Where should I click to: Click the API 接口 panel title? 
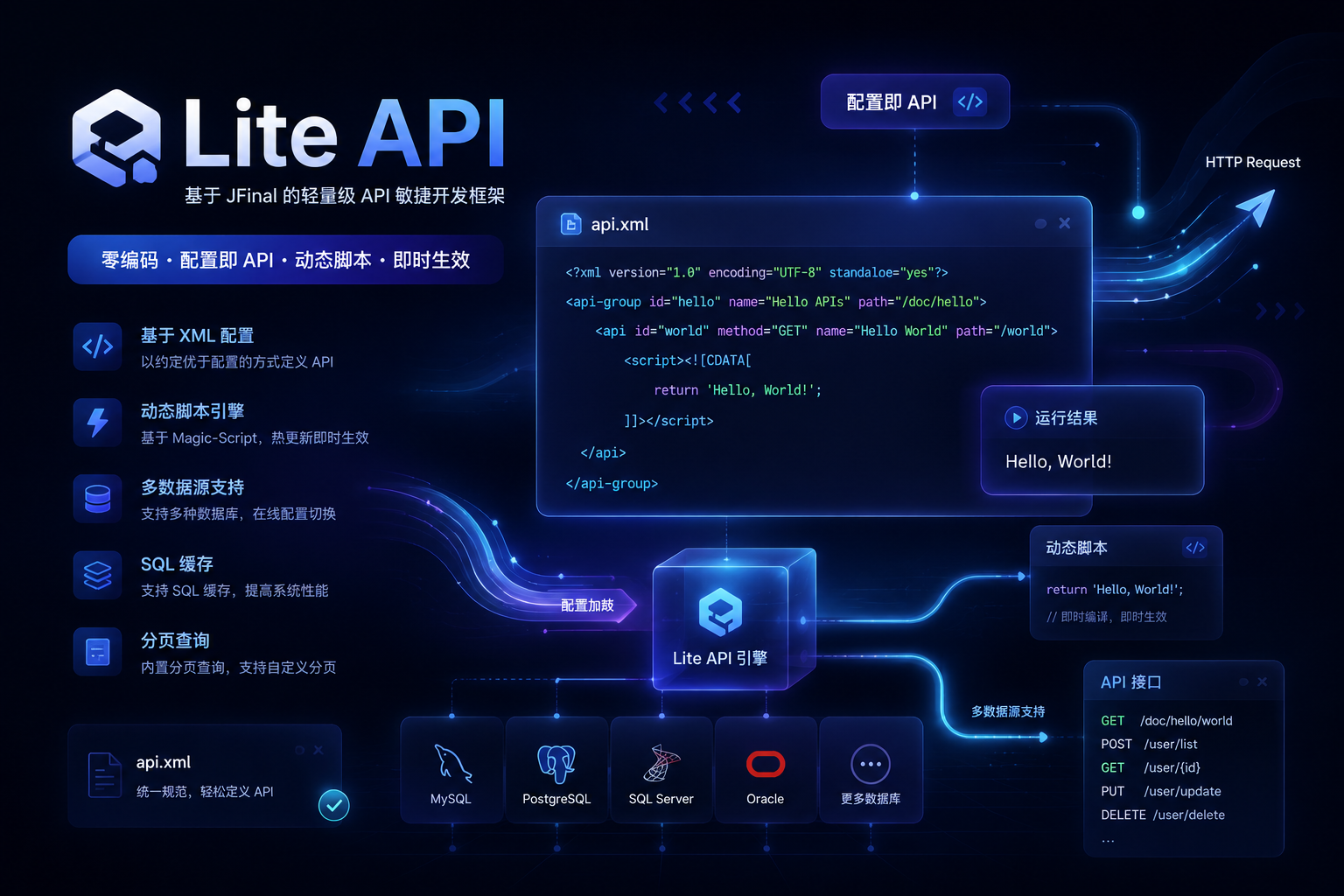click(1130, 682)
